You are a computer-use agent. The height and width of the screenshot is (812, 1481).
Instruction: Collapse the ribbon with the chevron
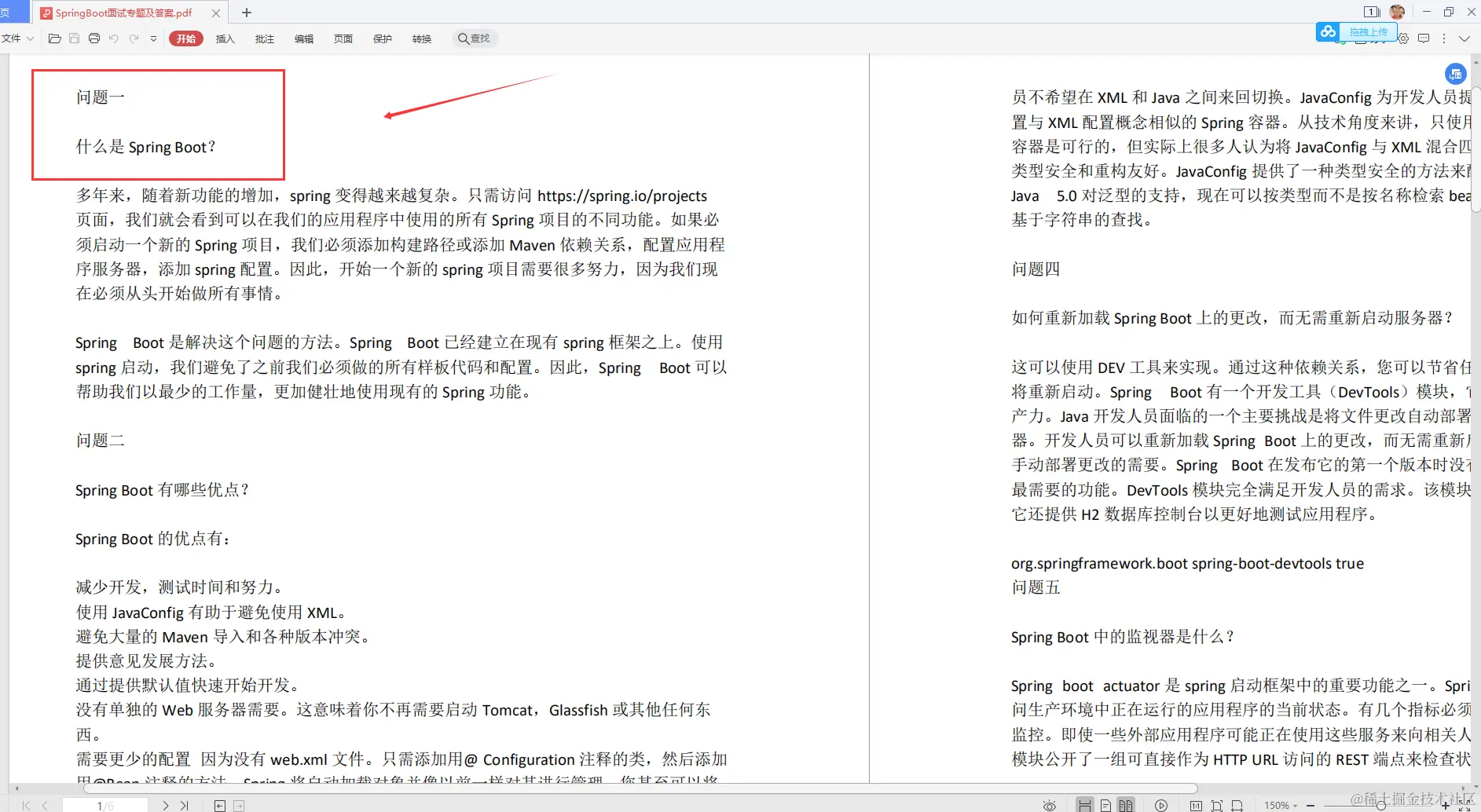click(x=1465, y=38)
